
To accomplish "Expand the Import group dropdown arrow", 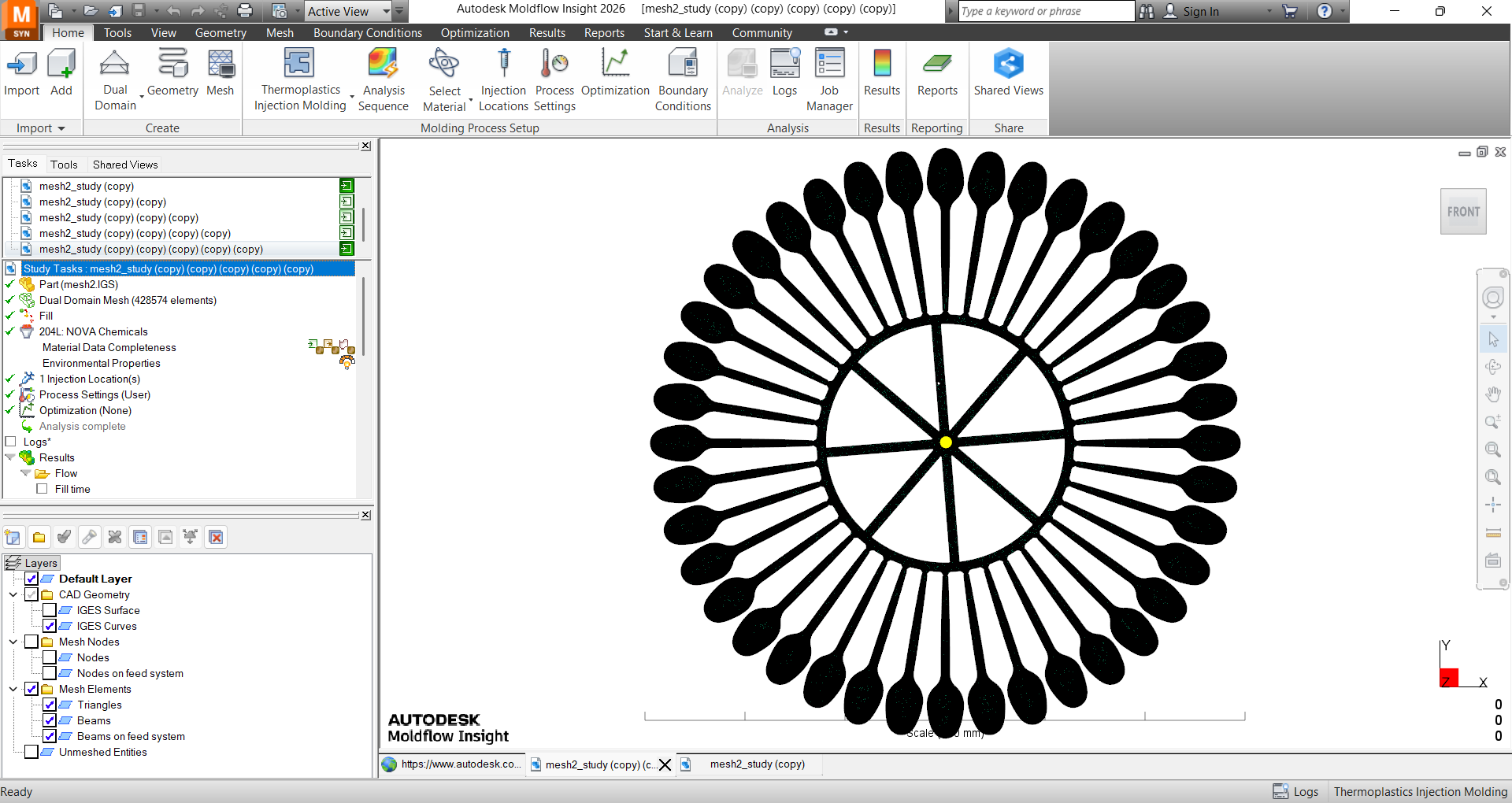I will click(x=61, y=128).
